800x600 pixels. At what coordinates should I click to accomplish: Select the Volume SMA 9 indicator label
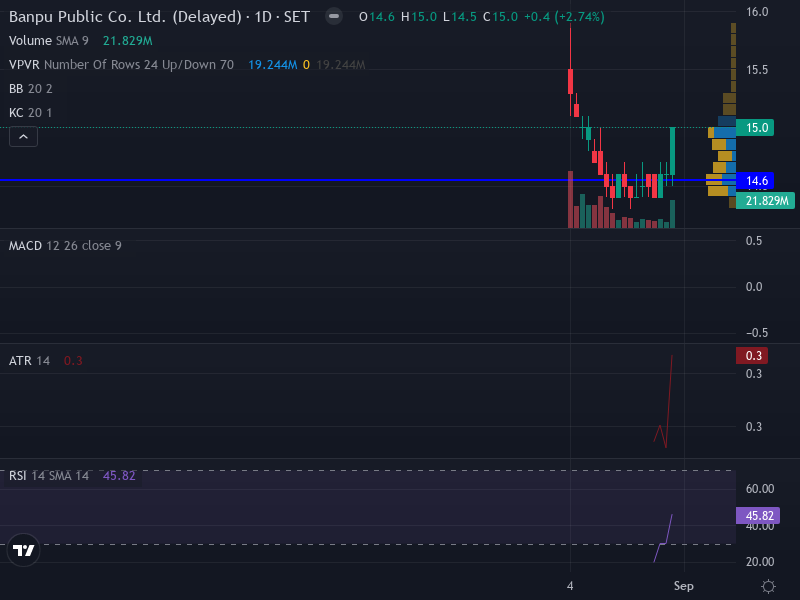point(48,41)
